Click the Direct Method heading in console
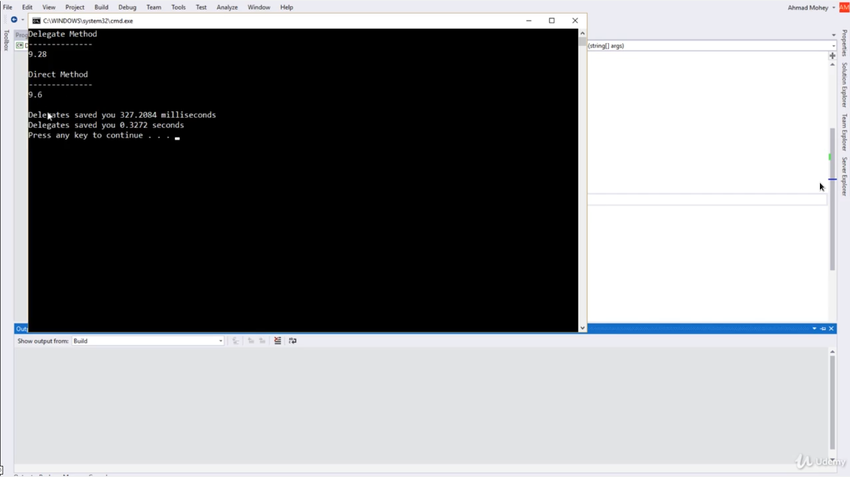This screenshot has width=850, height=477. [58, 74]
